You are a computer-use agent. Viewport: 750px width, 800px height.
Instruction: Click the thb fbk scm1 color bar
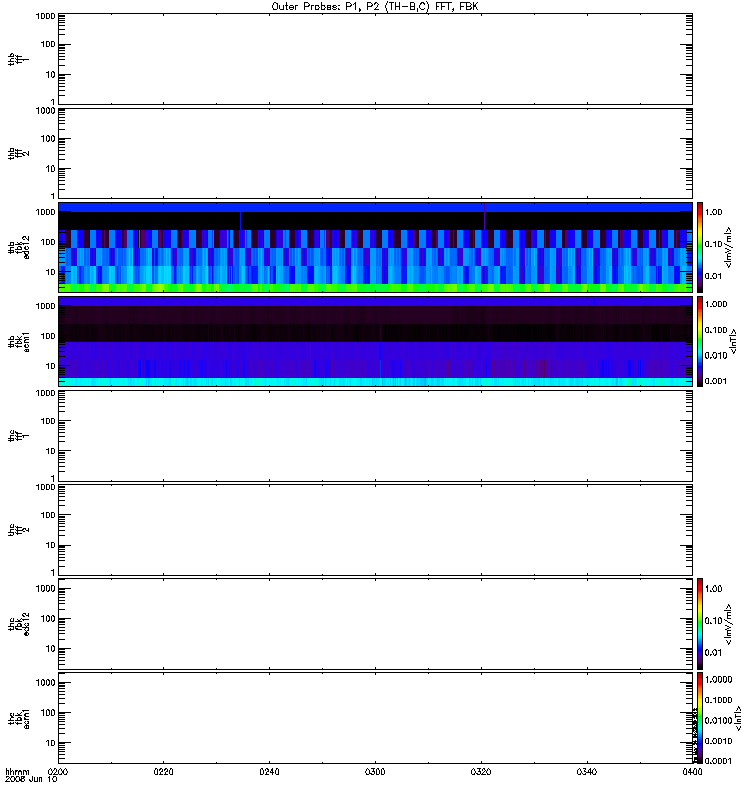coord(700,341)
